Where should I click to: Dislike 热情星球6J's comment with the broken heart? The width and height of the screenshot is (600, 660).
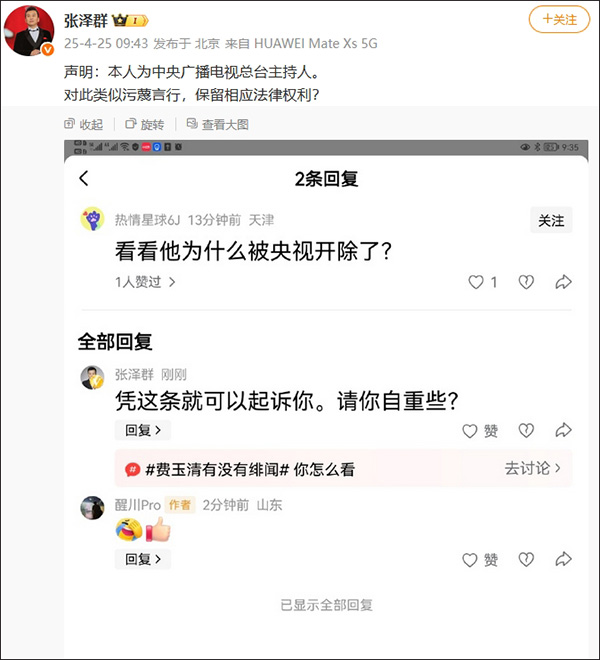coord(526,282)
